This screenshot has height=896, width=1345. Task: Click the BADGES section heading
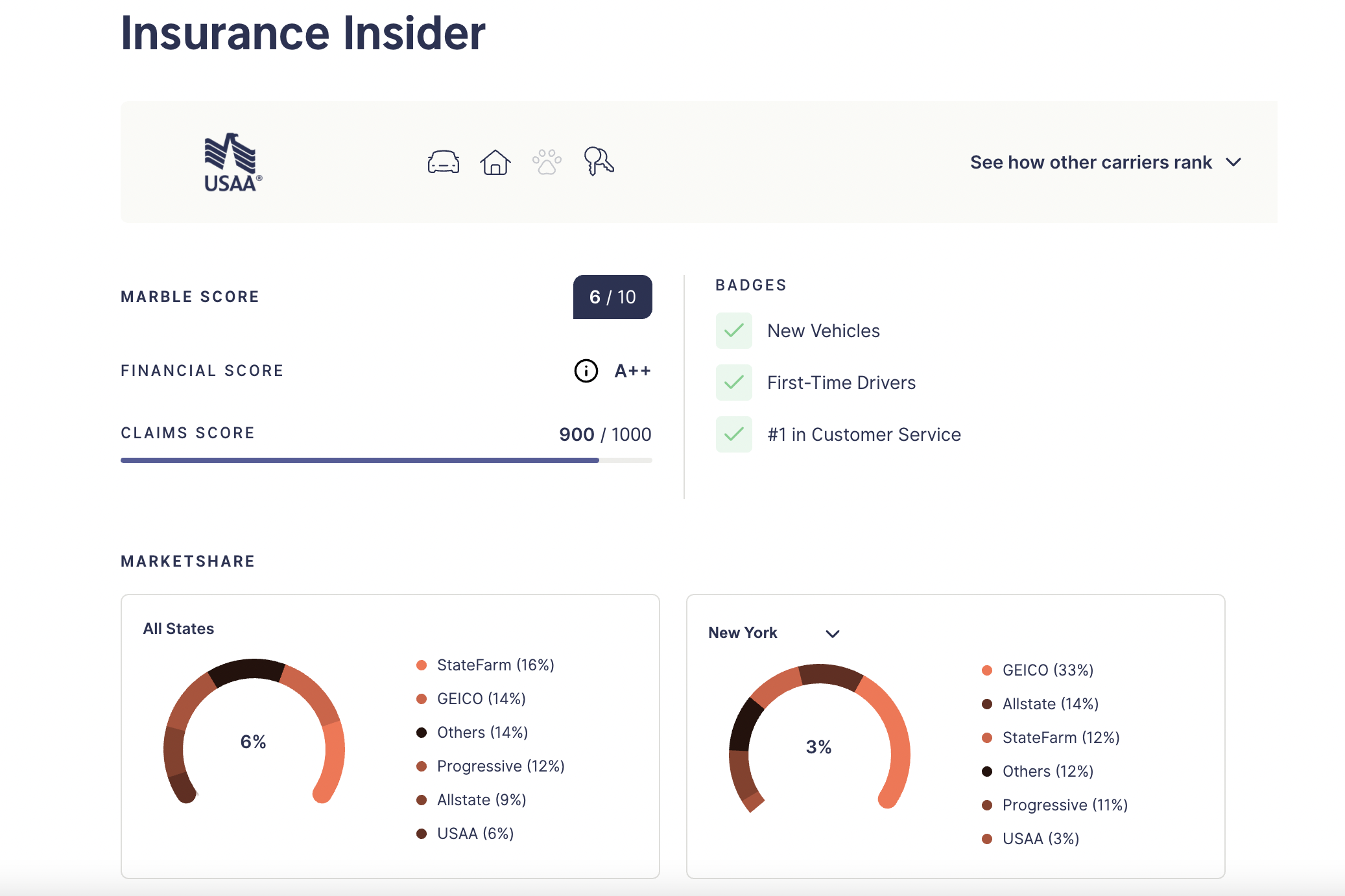[x=751, y=285]
